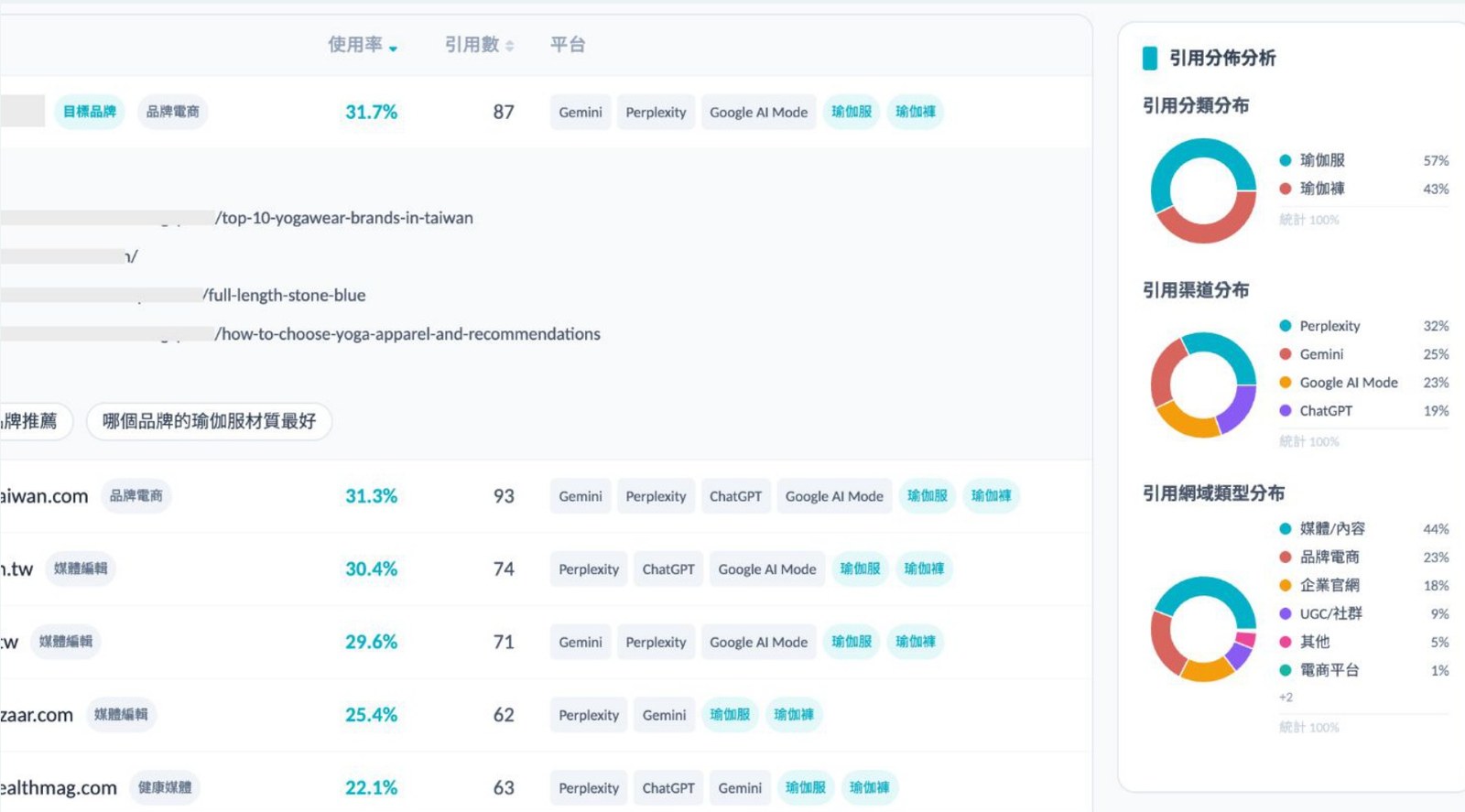Click 健康媒體 tag in ealthmag.com row
The height and width of the screenshot is (812, 1465).
click(x=165, y=787)
